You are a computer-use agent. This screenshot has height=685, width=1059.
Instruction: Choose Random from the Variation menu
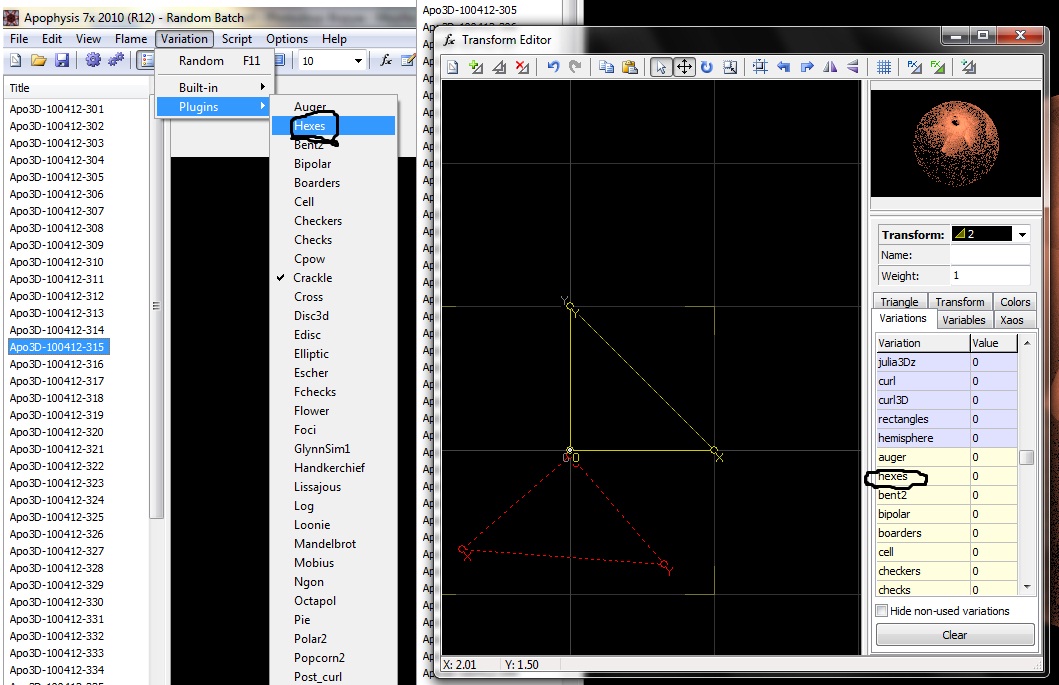point(215,61)
